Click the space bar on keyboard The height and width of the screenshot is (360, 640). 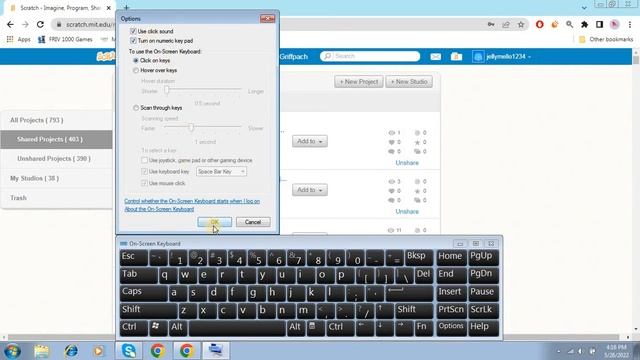coord(237,328)
